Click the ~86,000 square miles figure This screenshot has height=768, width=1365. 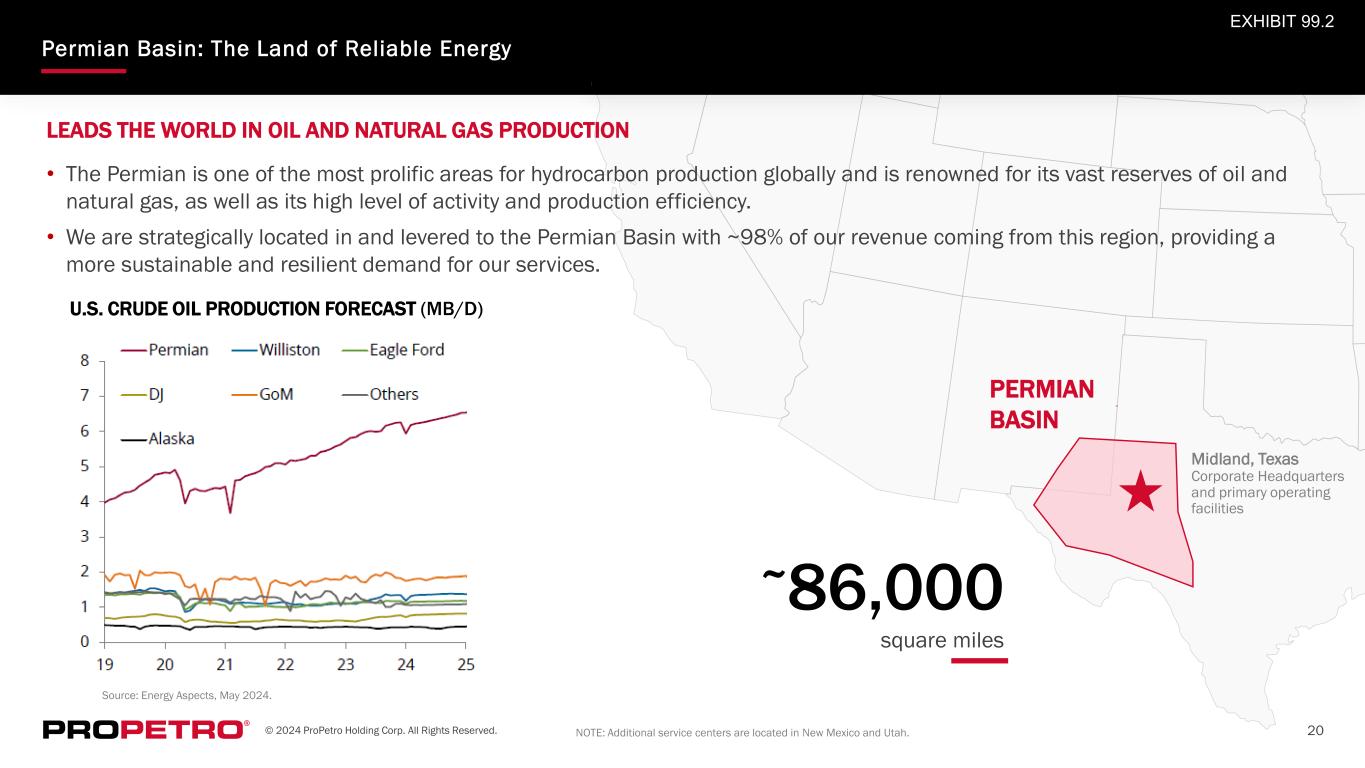pos(883,606)
